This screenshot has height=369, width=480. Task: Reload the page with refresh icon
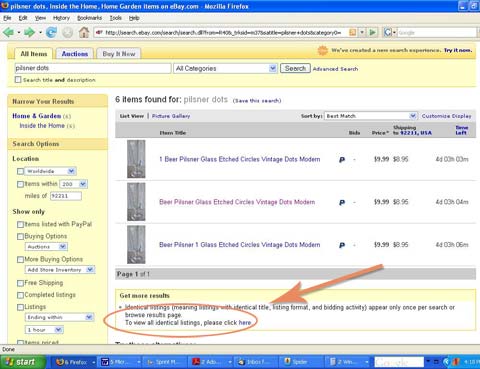tap(51, 32)
